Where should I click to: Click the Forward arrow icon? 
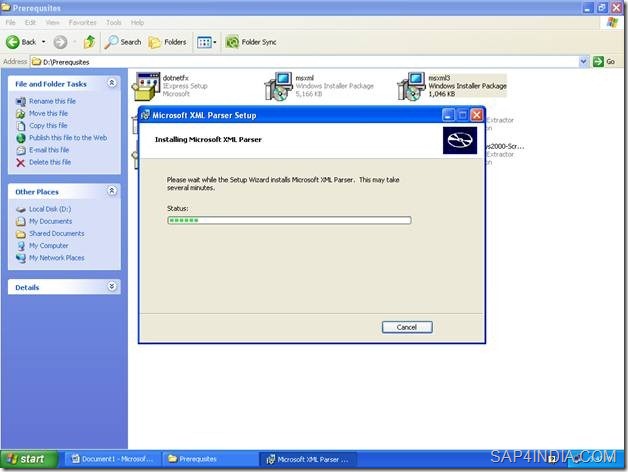pos(60,42)
